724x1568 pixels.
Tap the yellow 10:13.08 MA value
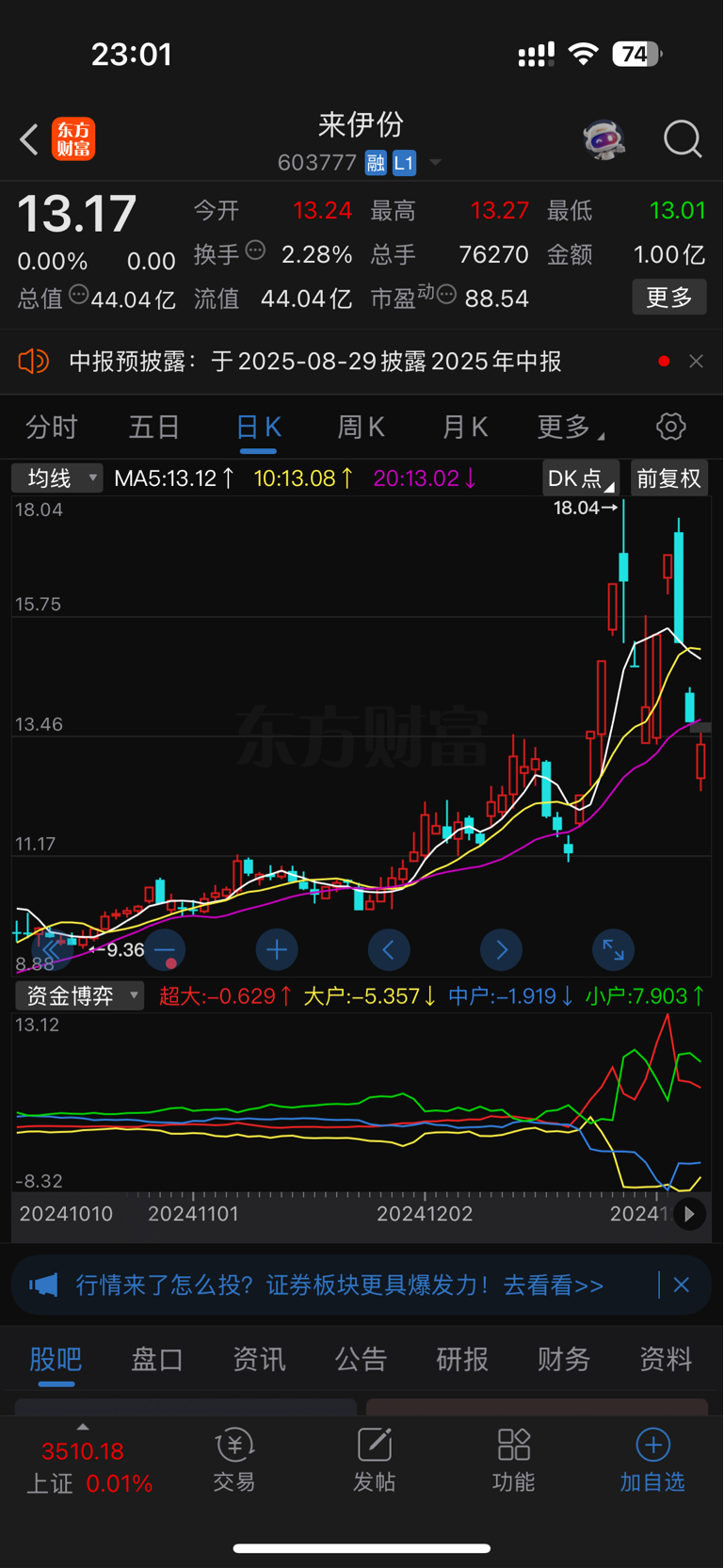(304, 478)
